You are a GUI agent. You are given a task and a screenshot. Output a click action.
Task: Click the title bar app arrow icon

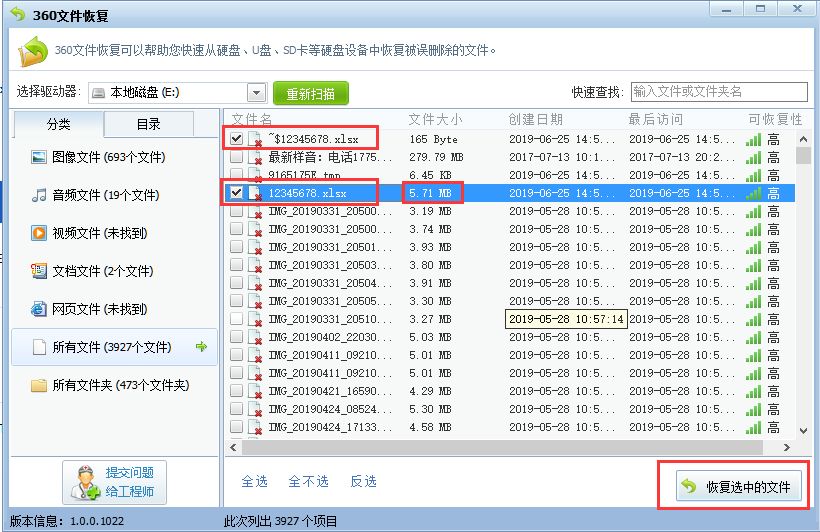point(18,14)
